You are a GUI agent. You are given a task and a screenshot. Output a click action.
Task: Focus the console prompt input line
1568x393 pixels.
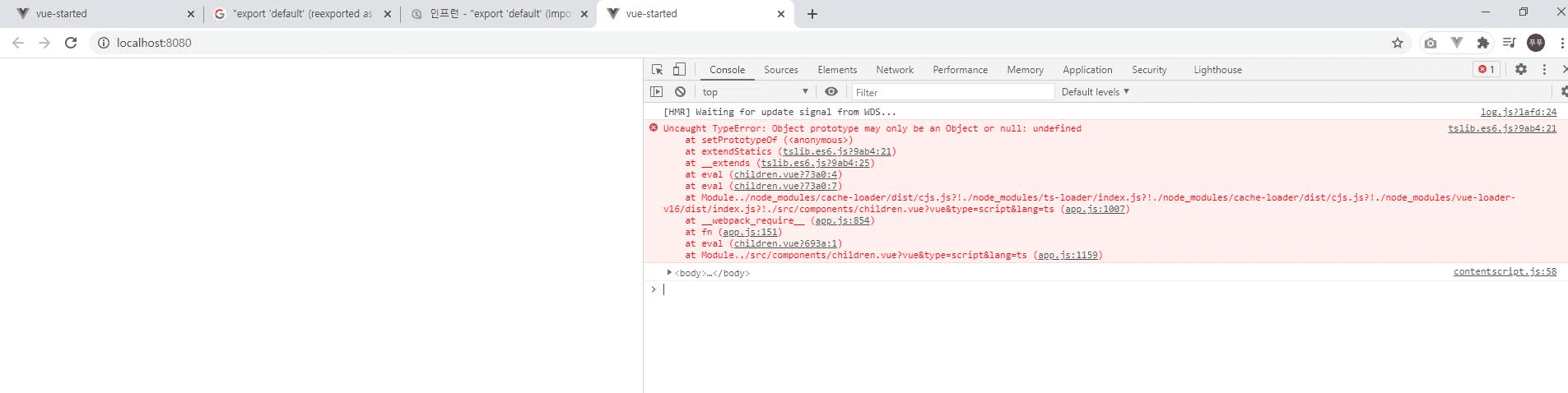(1111, 289)
